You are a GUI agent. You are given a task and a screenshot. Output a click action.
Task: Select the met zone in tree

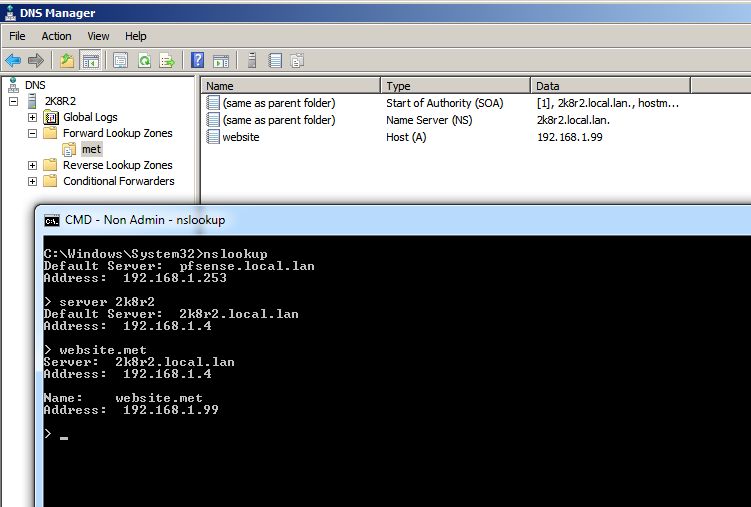[91, 149]
